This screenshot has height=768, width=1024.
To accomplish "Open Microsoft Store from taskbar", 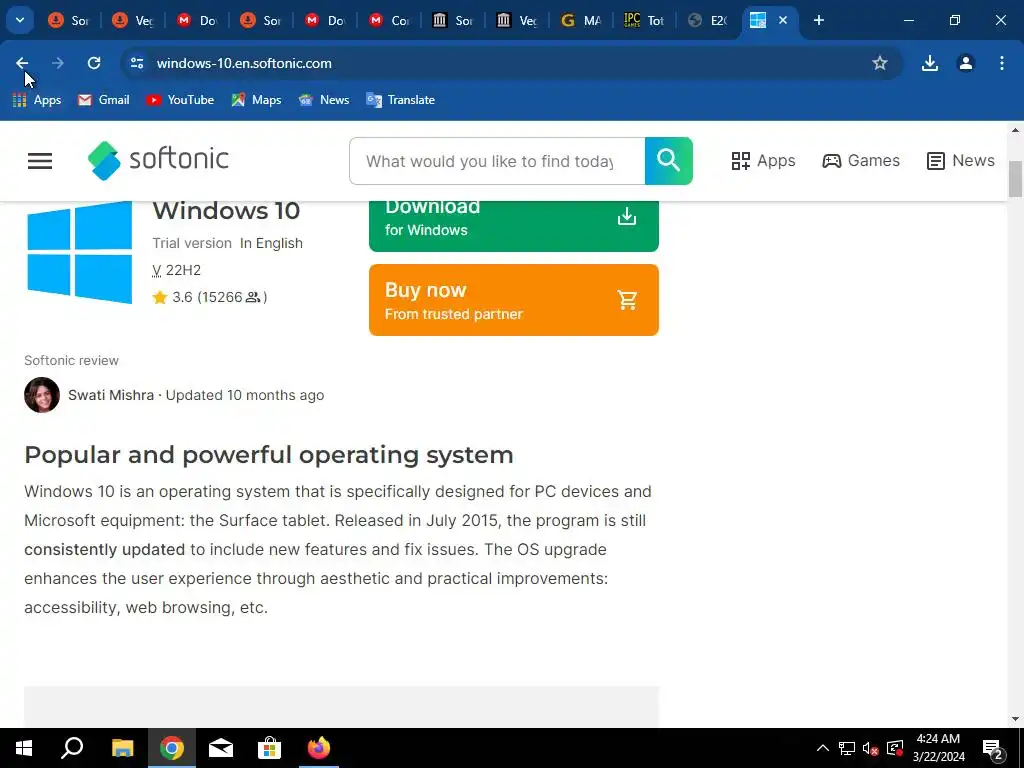I will pos(269,748).
